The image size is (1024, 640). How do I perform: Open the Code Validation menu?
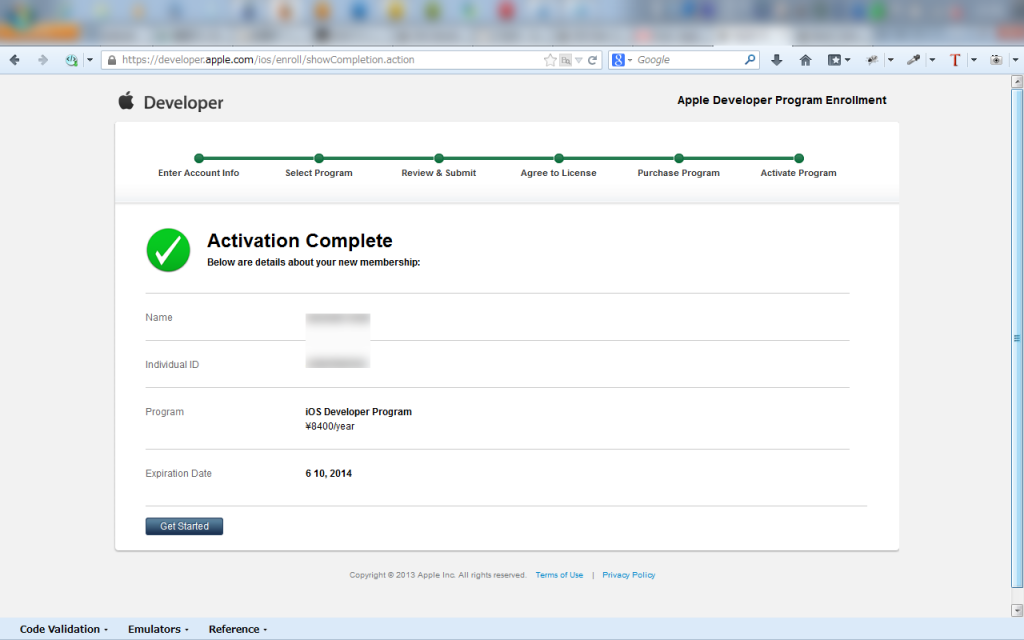63,629
